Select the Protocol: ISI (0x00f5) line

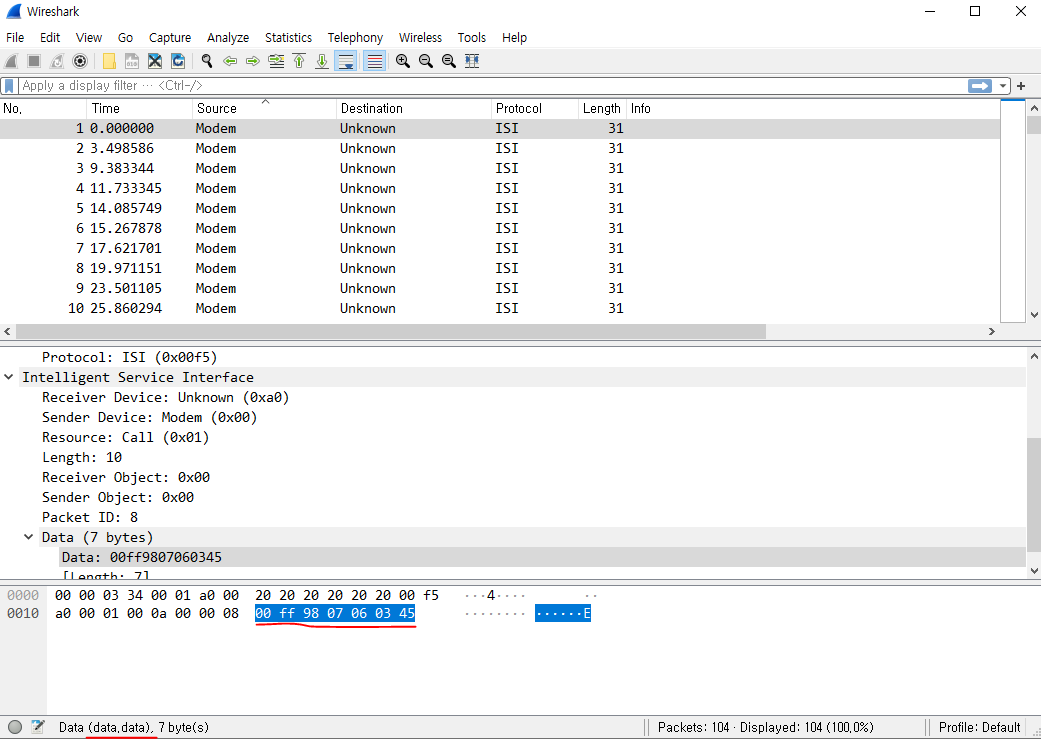click(x=129, y=357)
